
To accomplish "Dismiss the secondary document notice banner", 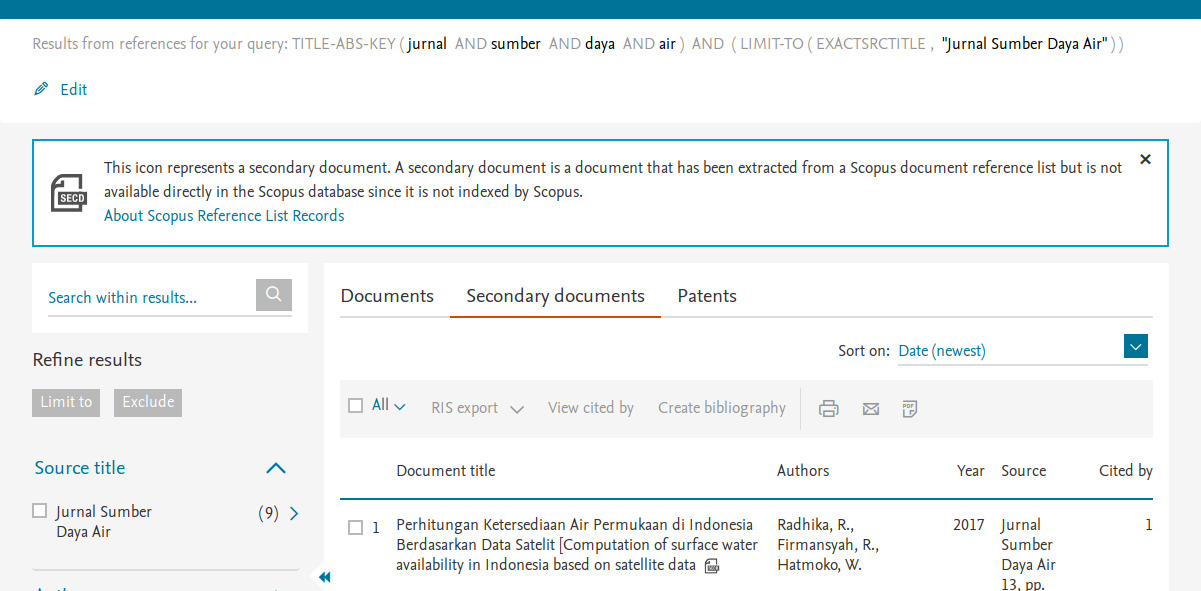I will 1145,158.
